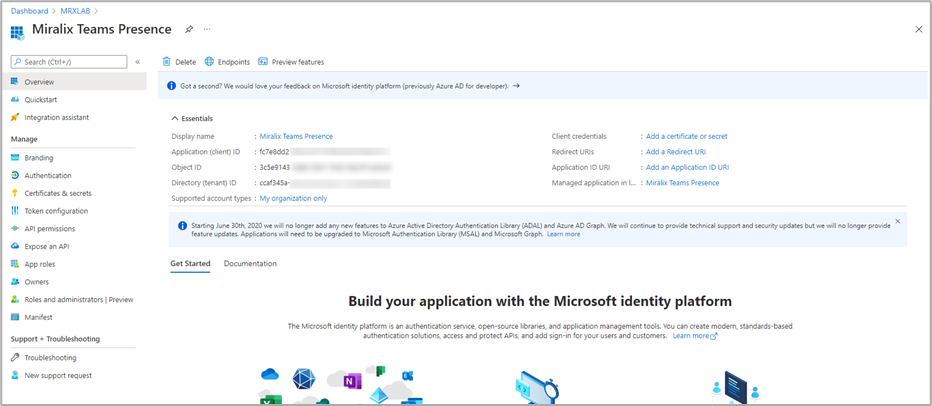Click the Owners people icon

[x=15, y=282]
